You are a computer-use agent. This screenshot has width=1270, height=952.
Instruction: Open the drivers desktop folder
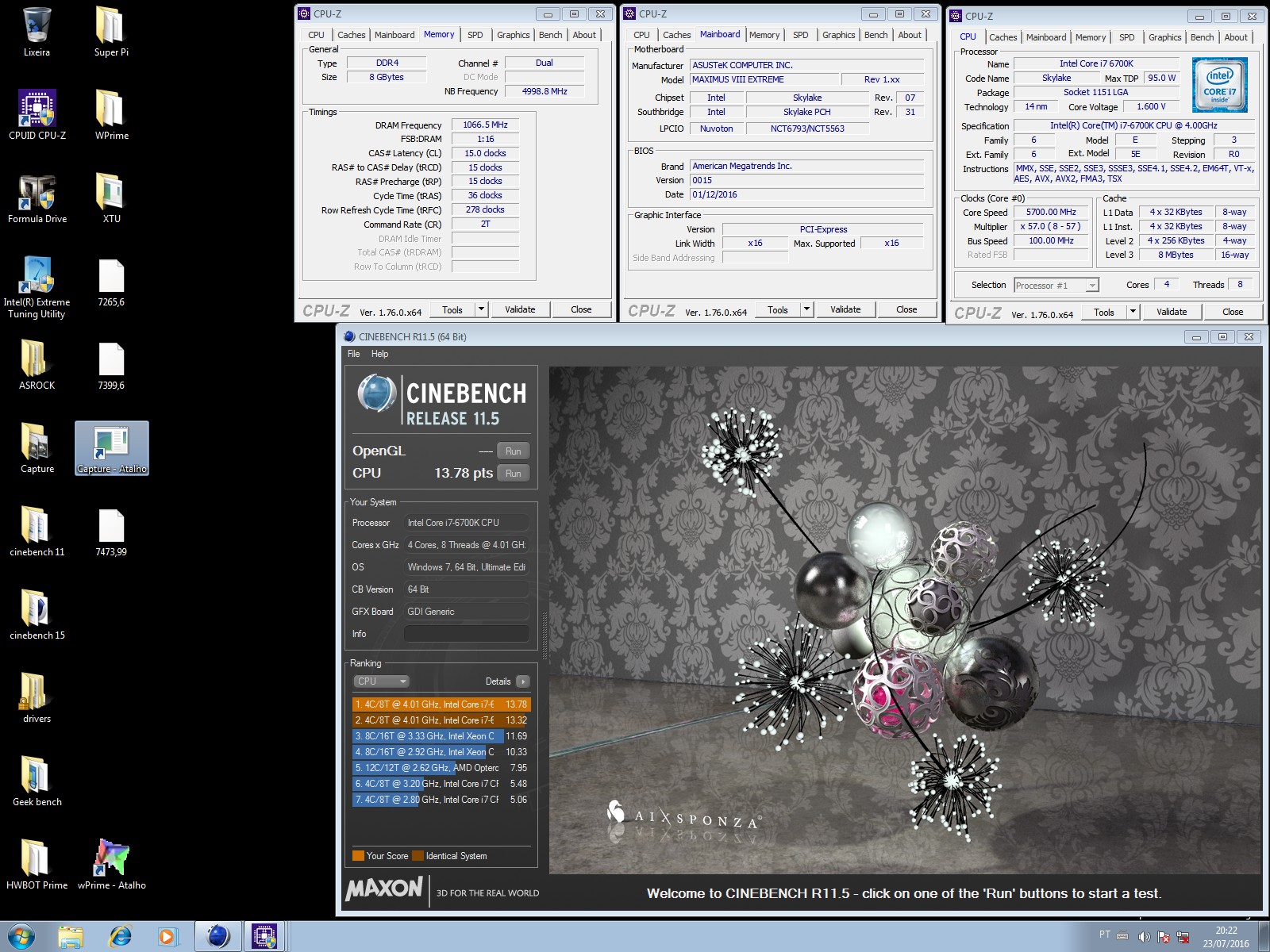coord(37,698)
